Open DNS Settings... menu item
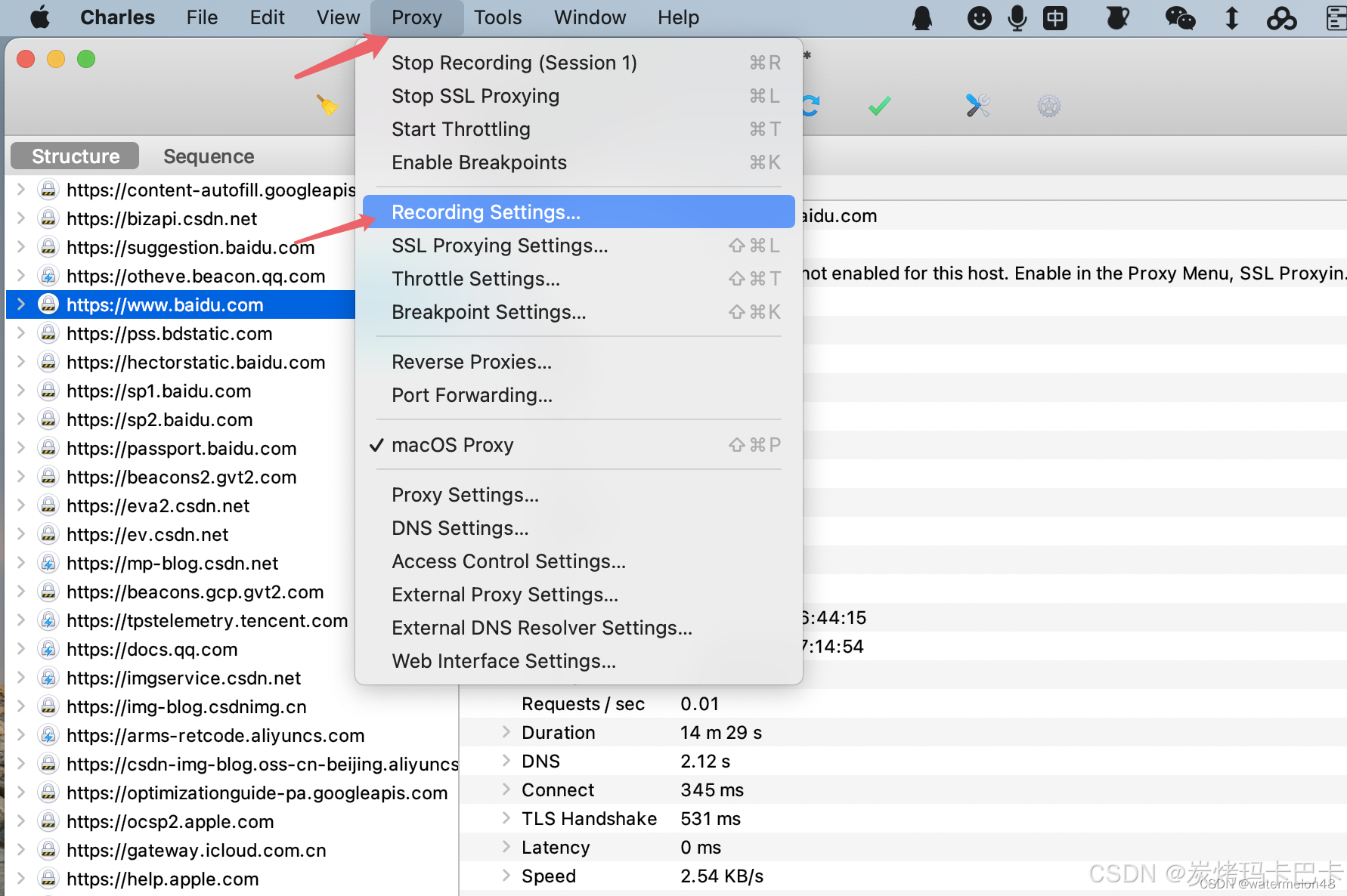1347x896 pixels. [x=578, y=528]
